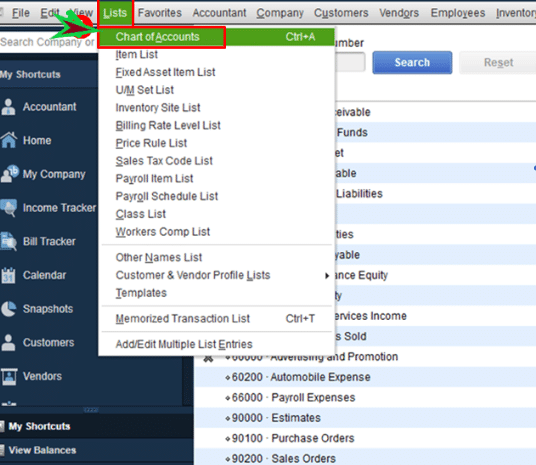This screenshot has width=536, height=465.
Task: Open the Income Tracker icon
Action: point(9,208)
